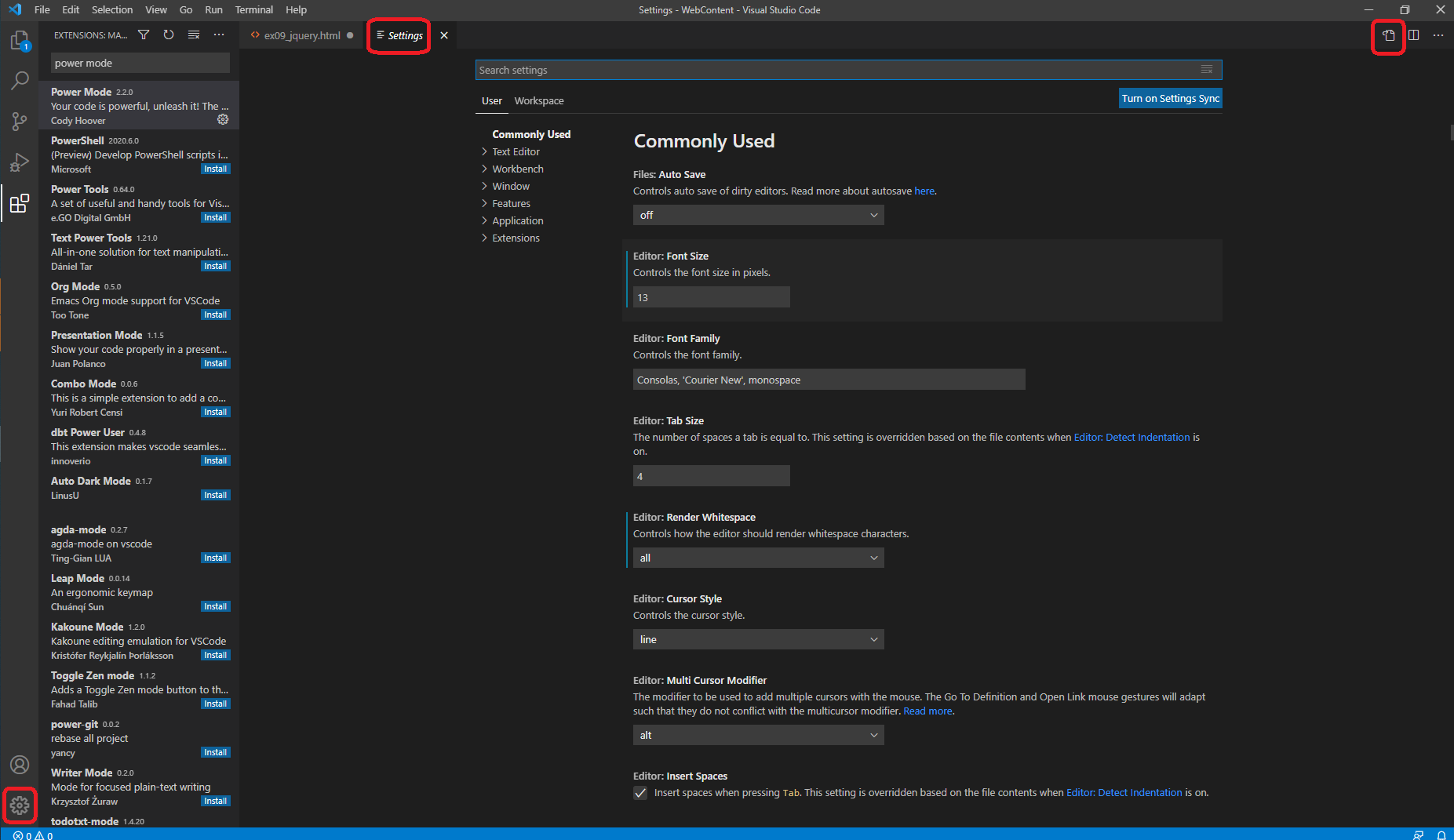Click the errors and warnings status indicator
The image size is (1454, 840).
(x=33, y=835)
